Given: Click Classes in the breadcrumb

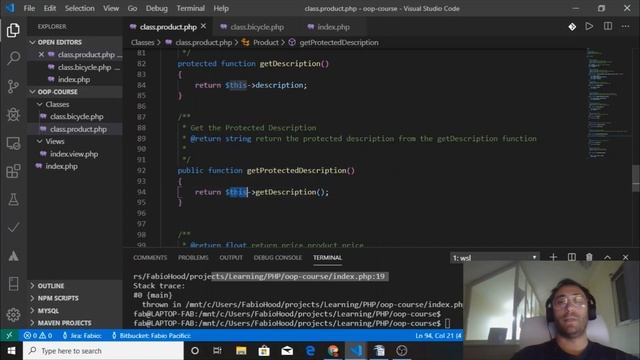Looking at the screenshot, I should coord(142,42).
